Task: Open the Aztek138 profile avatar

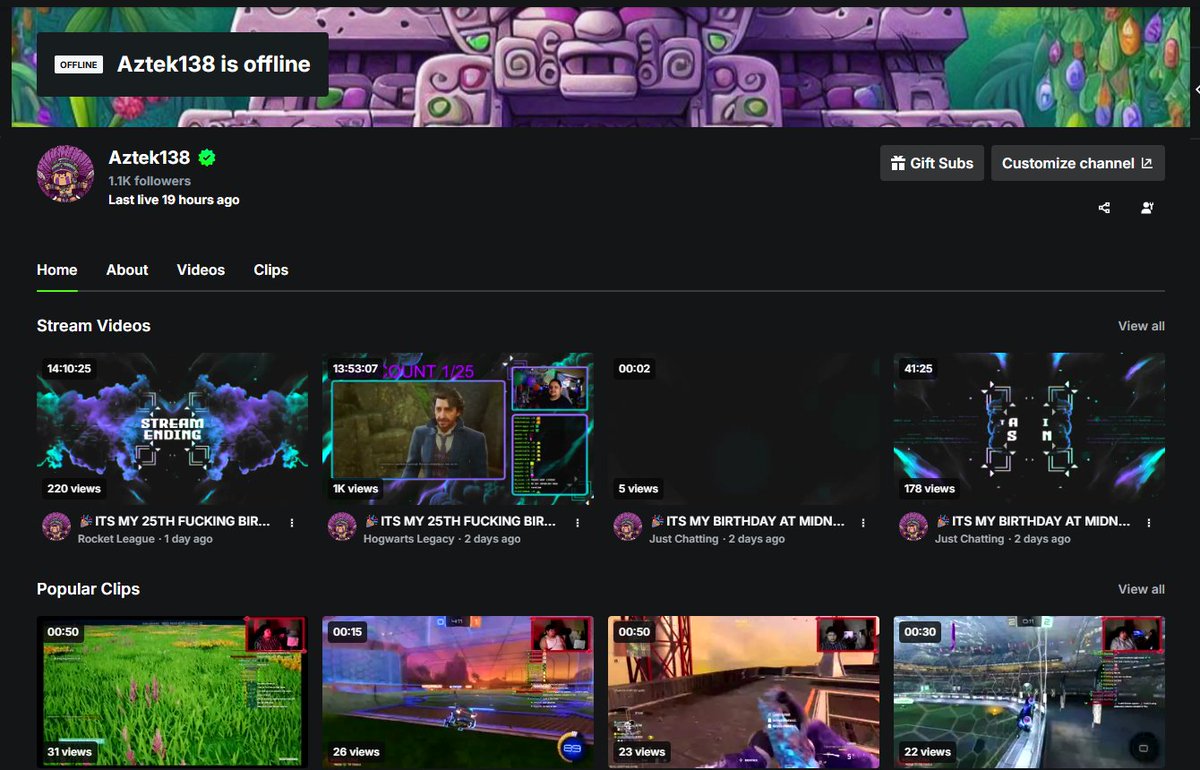Action: pyautogui.click(x=66, y=173)
